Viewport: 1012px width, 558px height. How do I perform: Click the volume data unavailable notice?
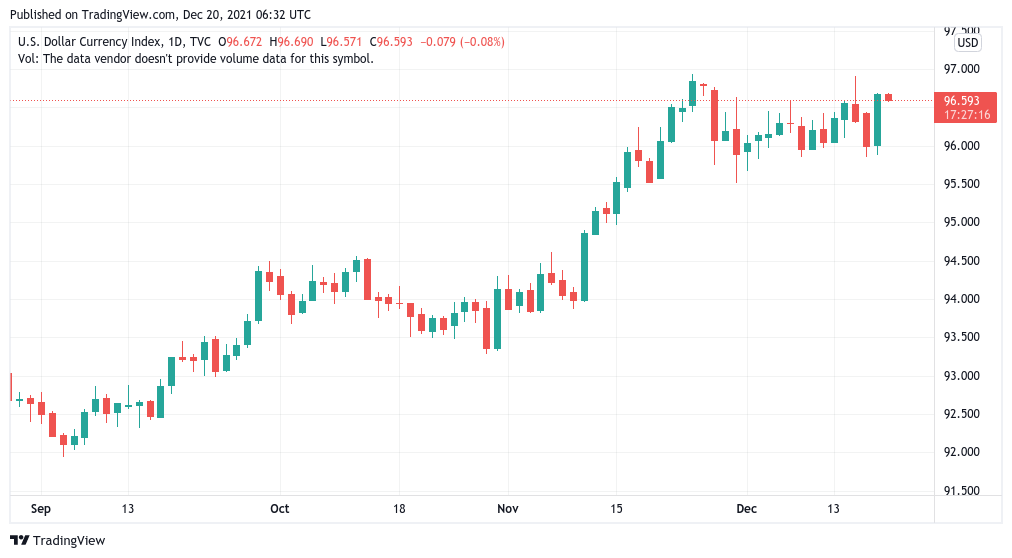tap(196, 59)
